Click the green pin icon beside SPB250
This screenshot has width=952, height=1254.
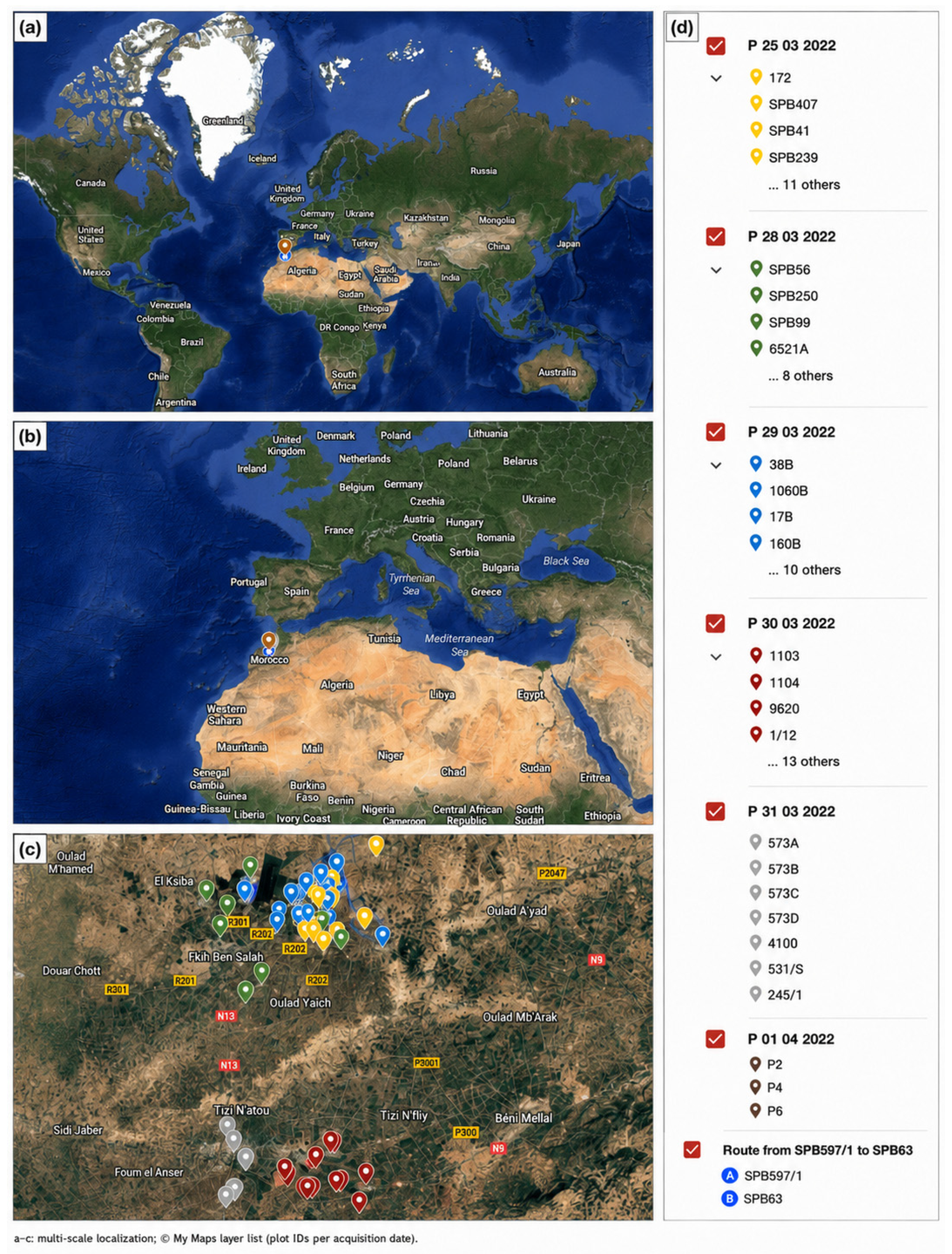point(756,295)
